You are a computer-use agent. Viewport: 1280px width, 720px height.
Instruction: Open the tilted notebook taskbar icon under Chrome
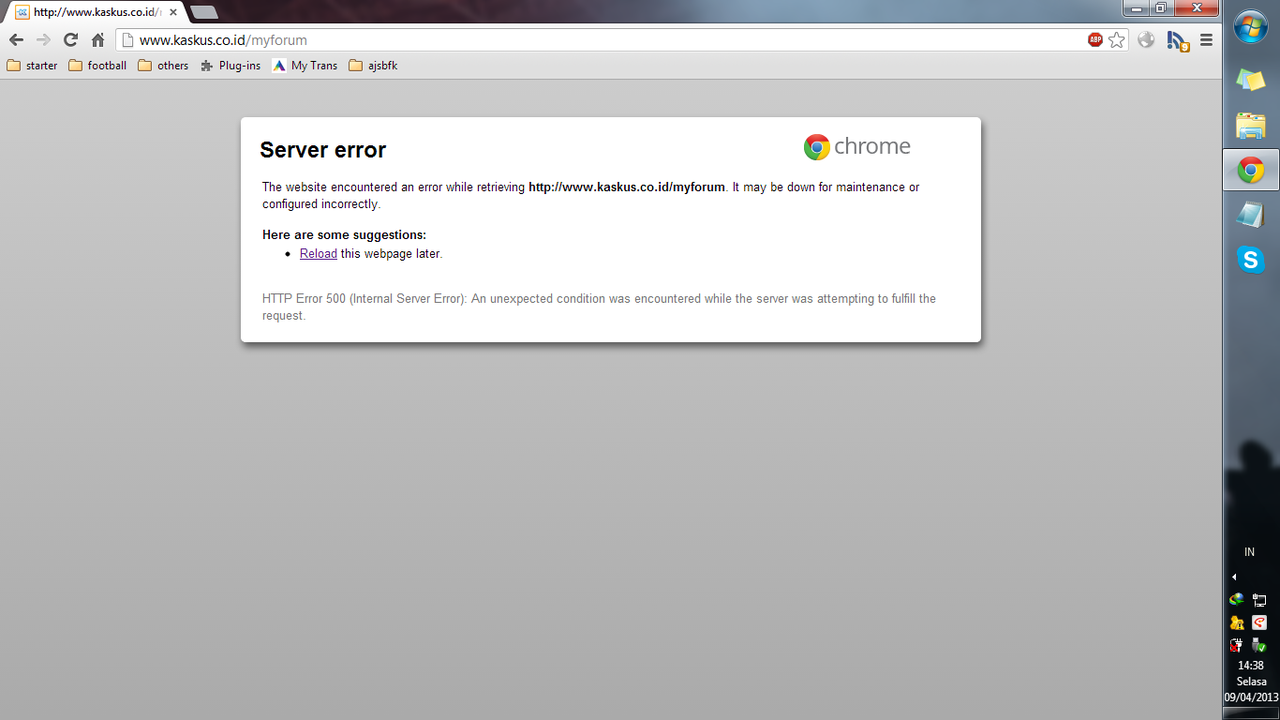(1251, 215)
